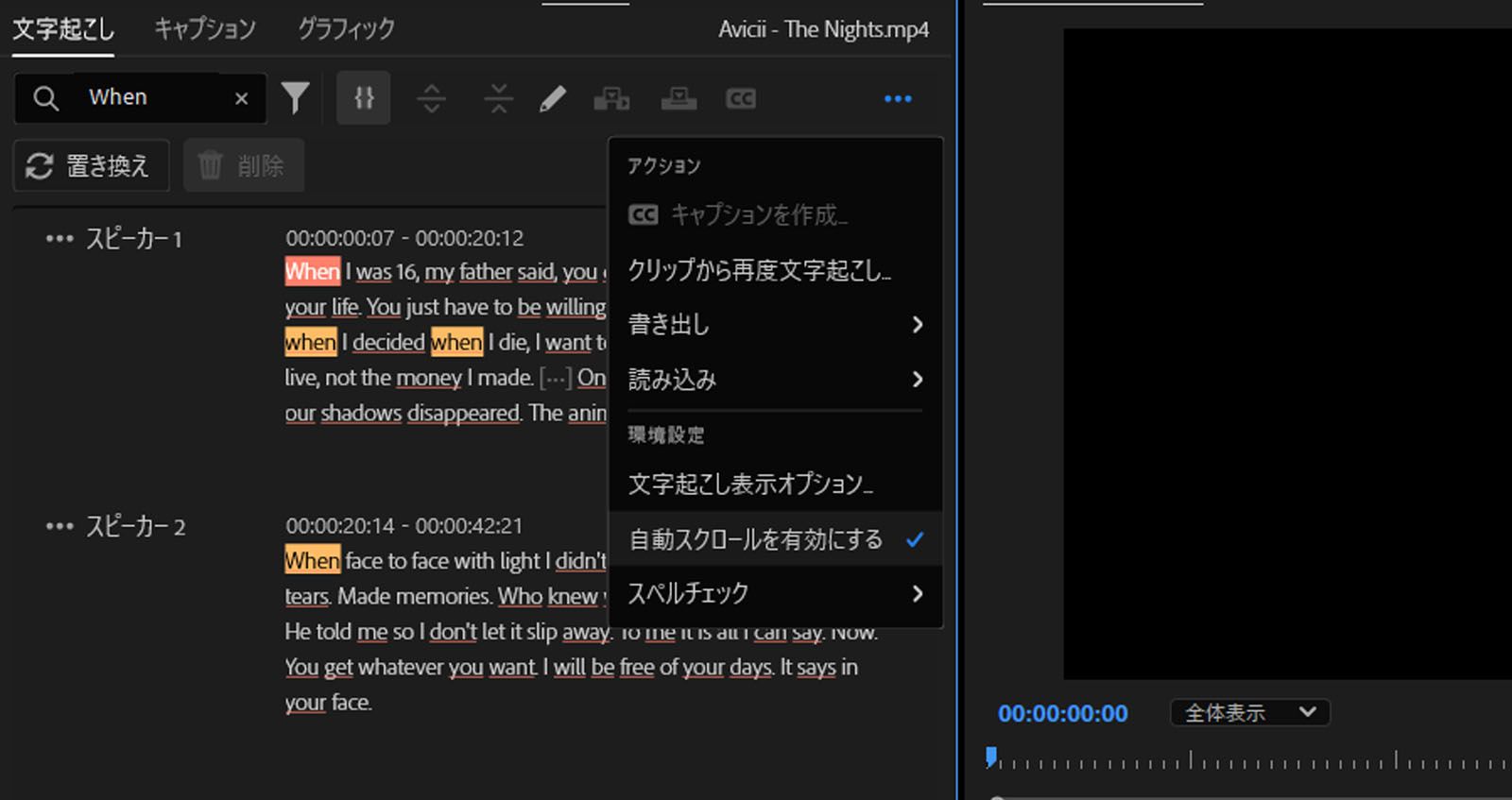Click the スピーカー 1 label
Image resolution: width=1512 pixels, height=800 pixels.
pos(134,239)
